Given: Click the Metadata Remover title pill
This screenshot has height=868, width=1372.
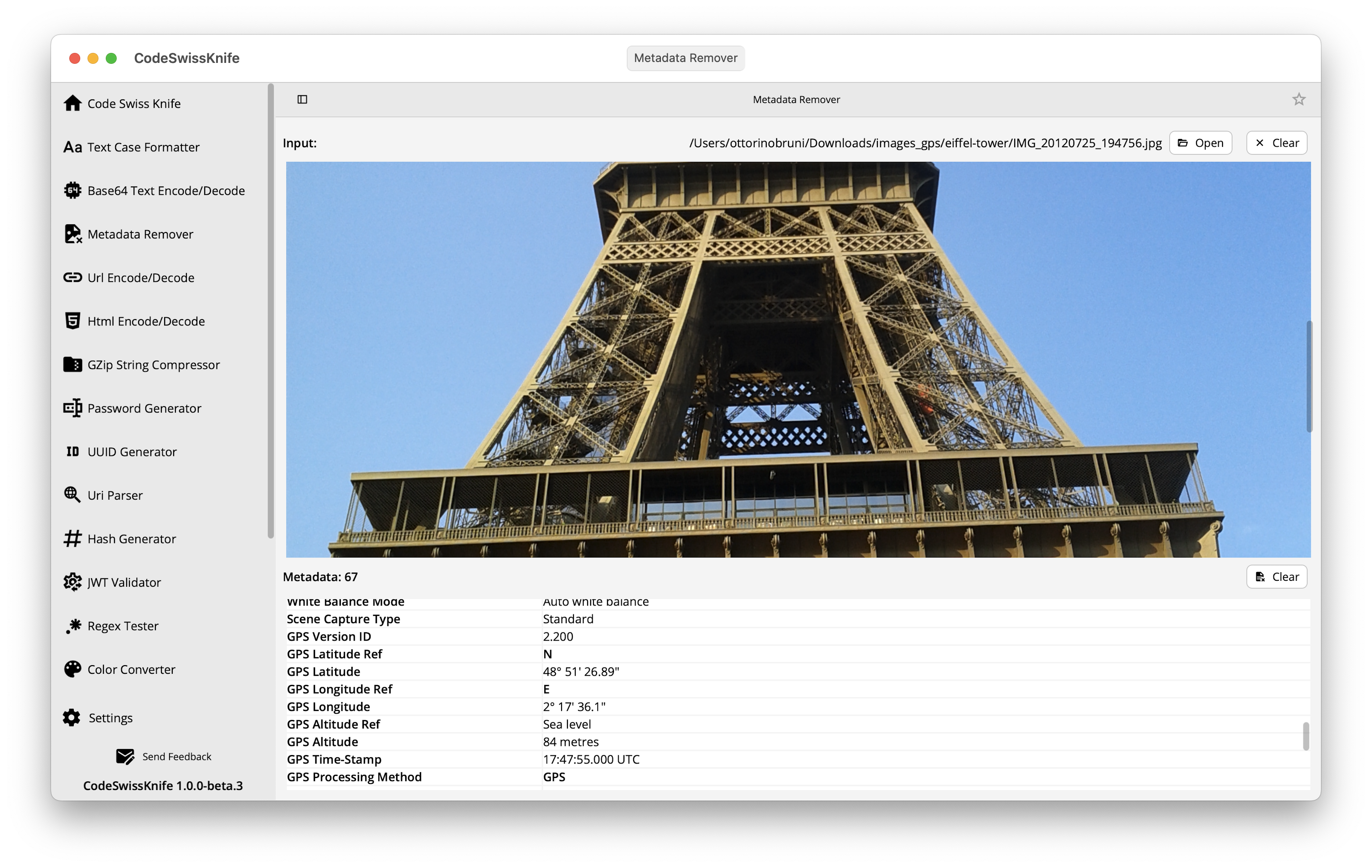Looking at the screenshot, I should (x=686, y=57).
